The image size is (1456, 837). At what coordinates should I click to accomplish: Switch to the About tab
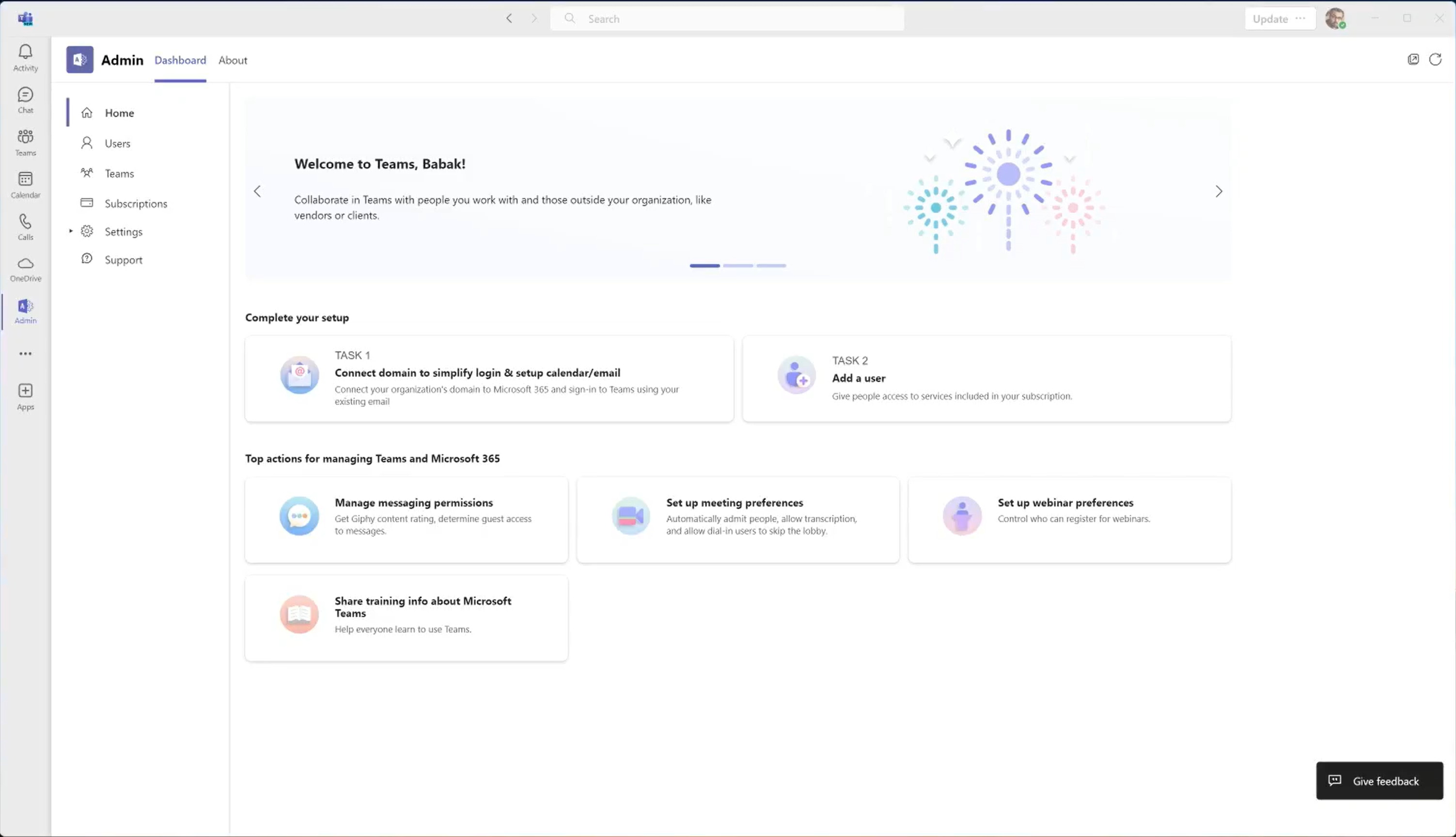coord(232,60)
